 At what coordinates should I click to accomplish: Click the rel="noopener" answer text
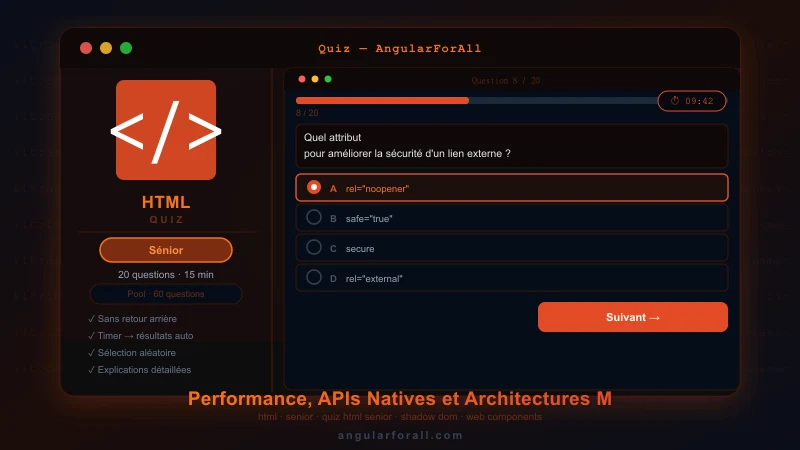(377, 189)
